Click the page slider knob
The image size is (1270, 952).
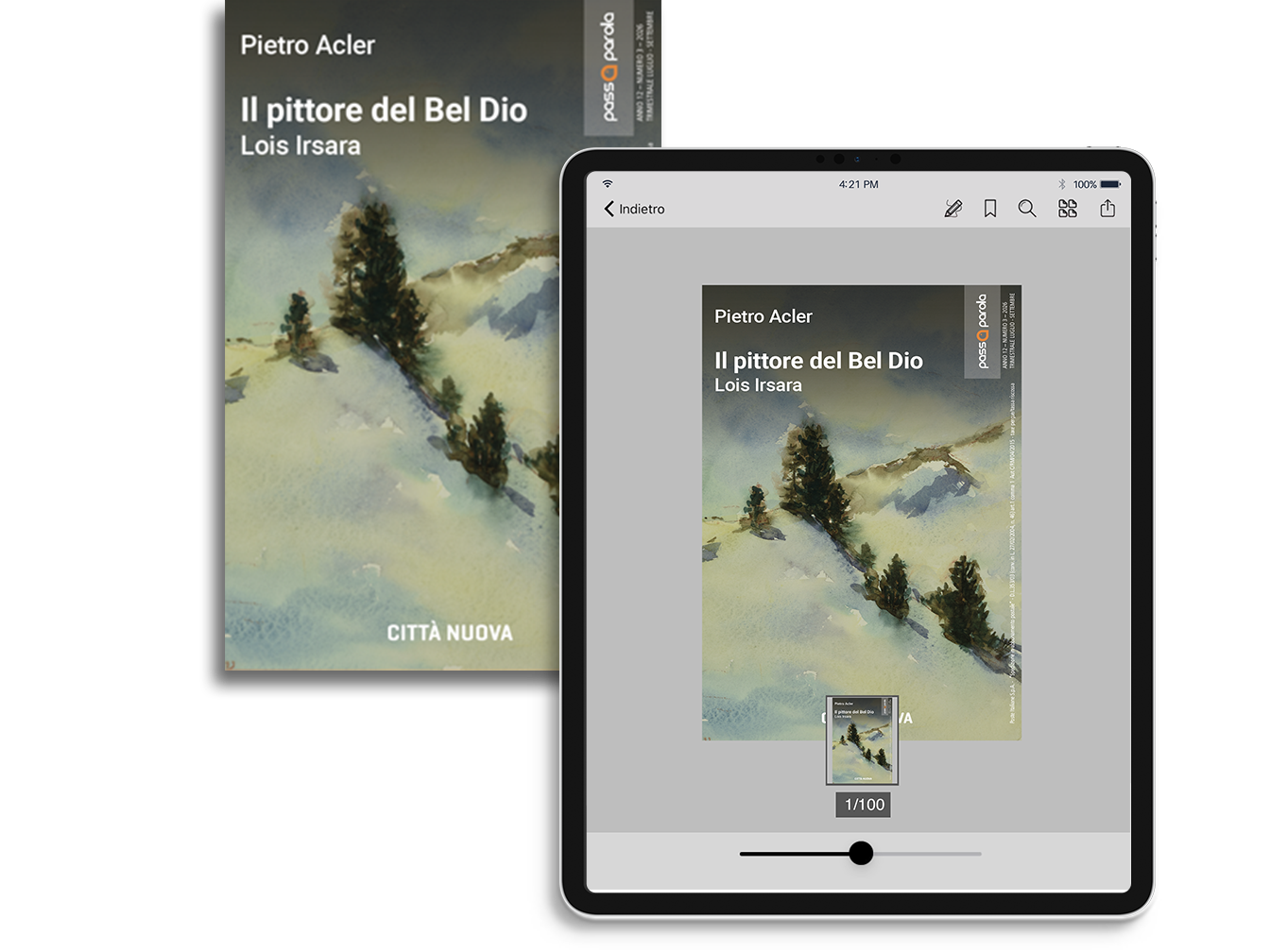point(861,854)
